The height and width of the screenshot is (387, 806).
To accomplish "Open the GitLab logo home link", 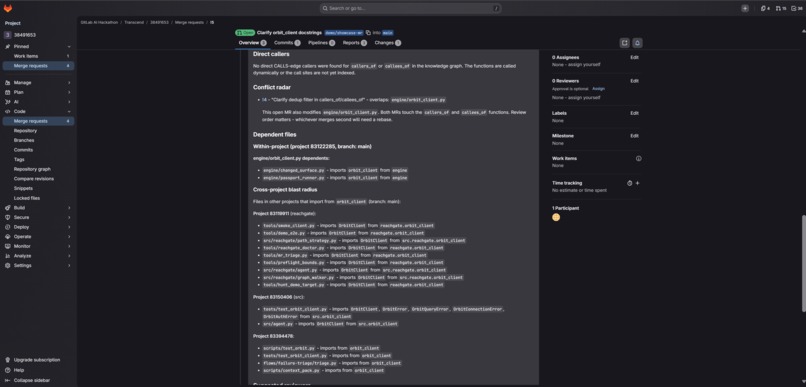I will click(8, 8).
